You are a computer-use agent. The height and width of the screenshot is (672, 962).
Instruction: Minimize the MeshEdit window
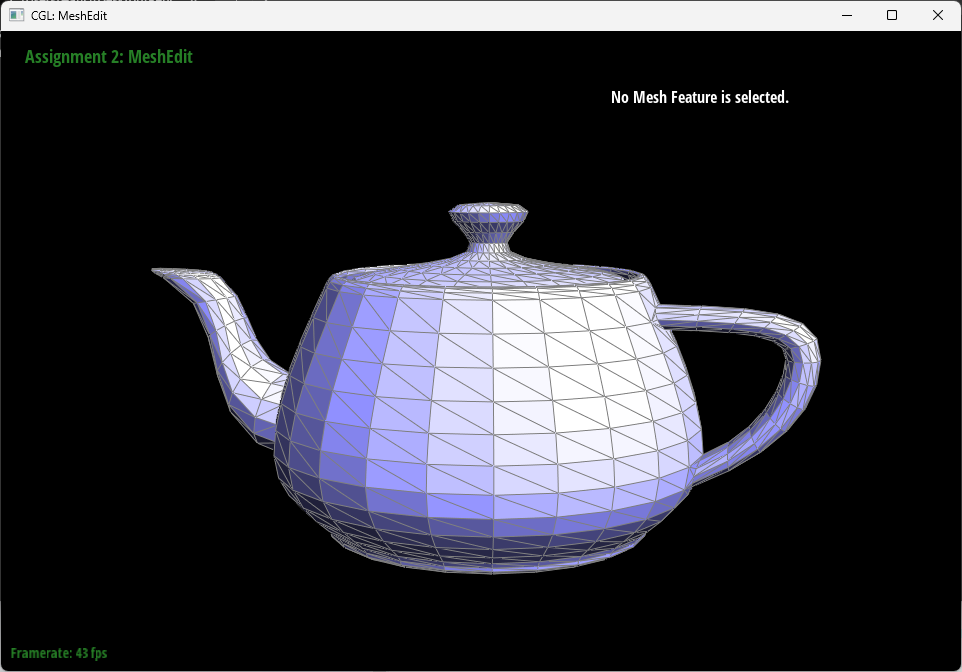(x=847, y=15)
